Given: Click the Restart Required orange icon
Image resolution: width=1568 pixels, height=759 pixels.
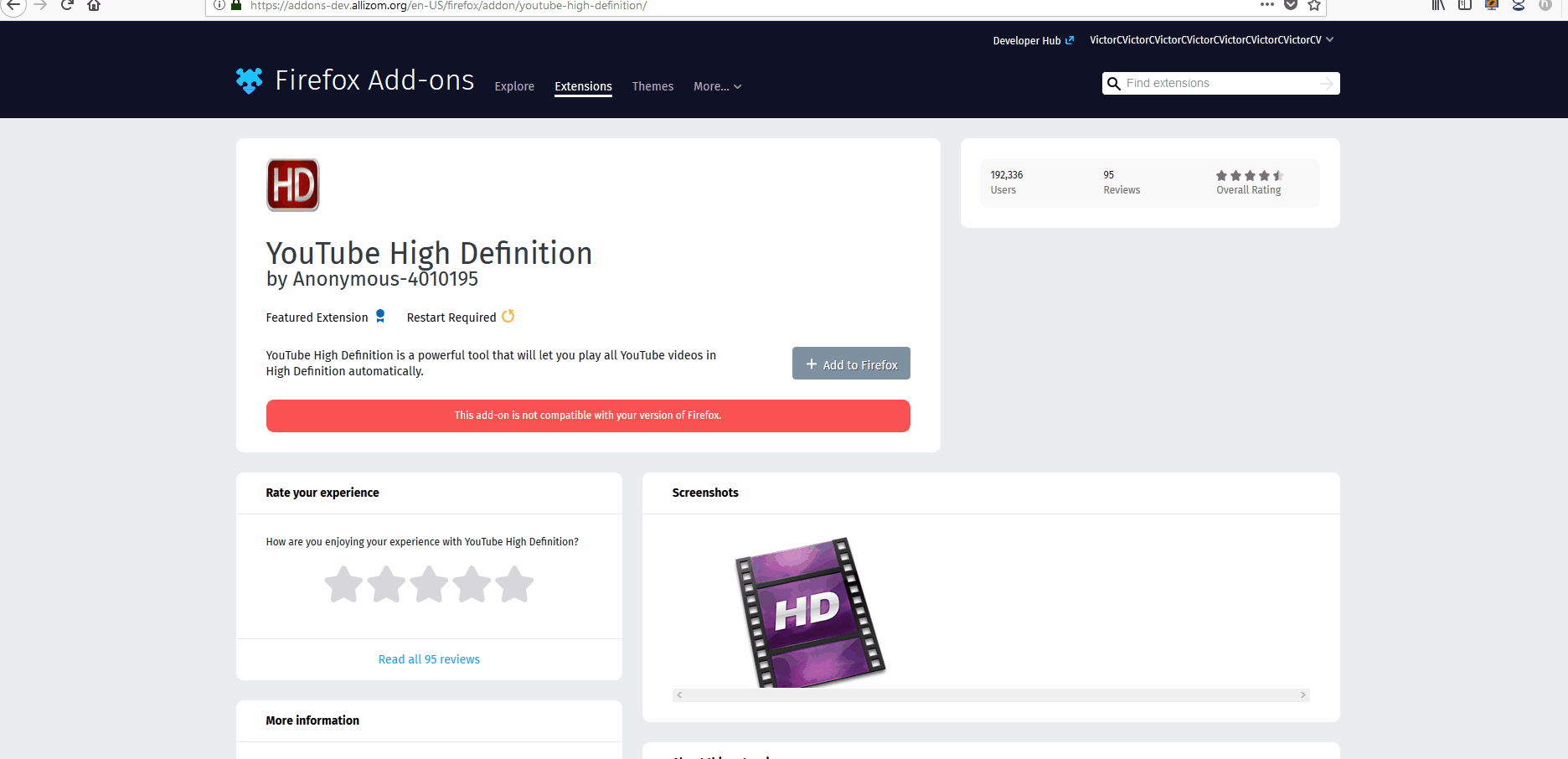Looking at the screenshot, I should (508, 316).
